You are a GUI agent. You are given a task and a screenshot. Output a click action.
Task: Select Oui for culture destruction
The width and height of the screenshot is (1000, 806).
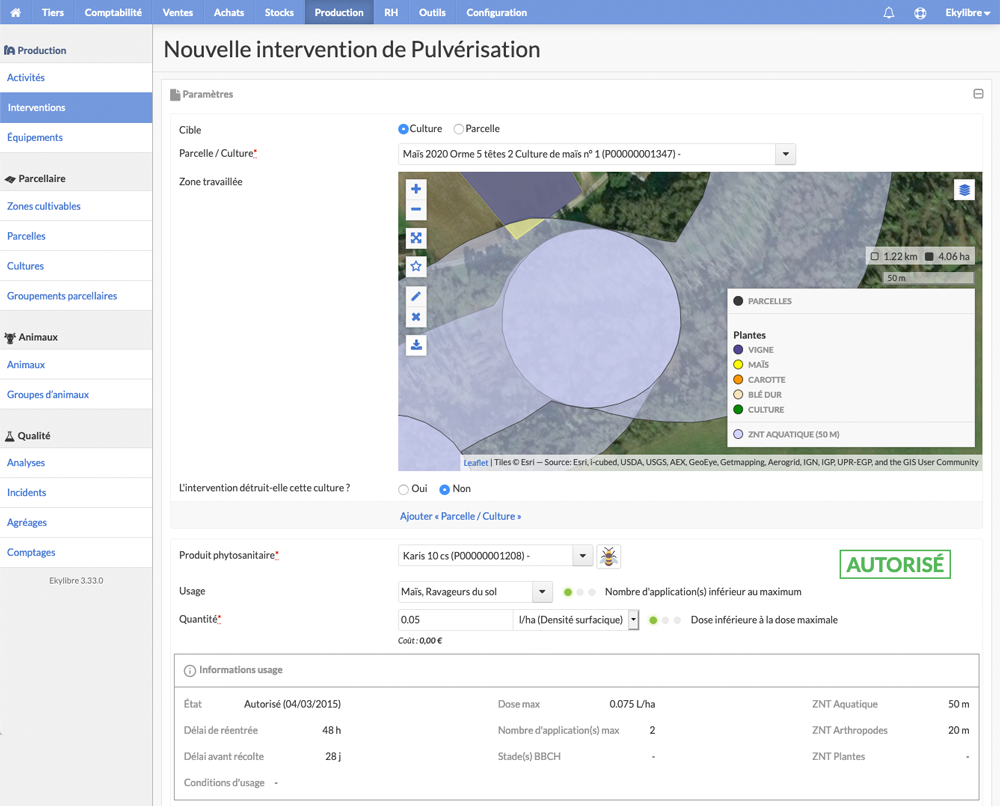pos(403,490)
